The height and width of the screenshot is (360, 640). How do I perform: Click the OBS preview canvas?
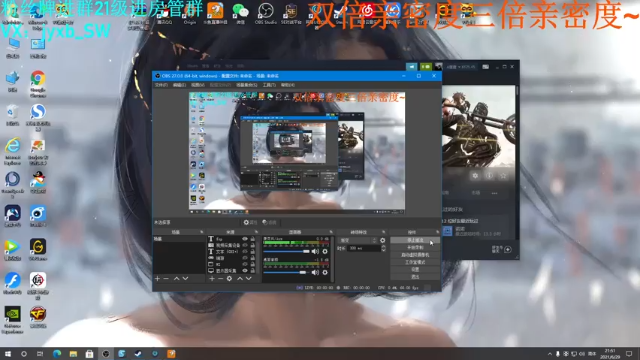point(297,153)
